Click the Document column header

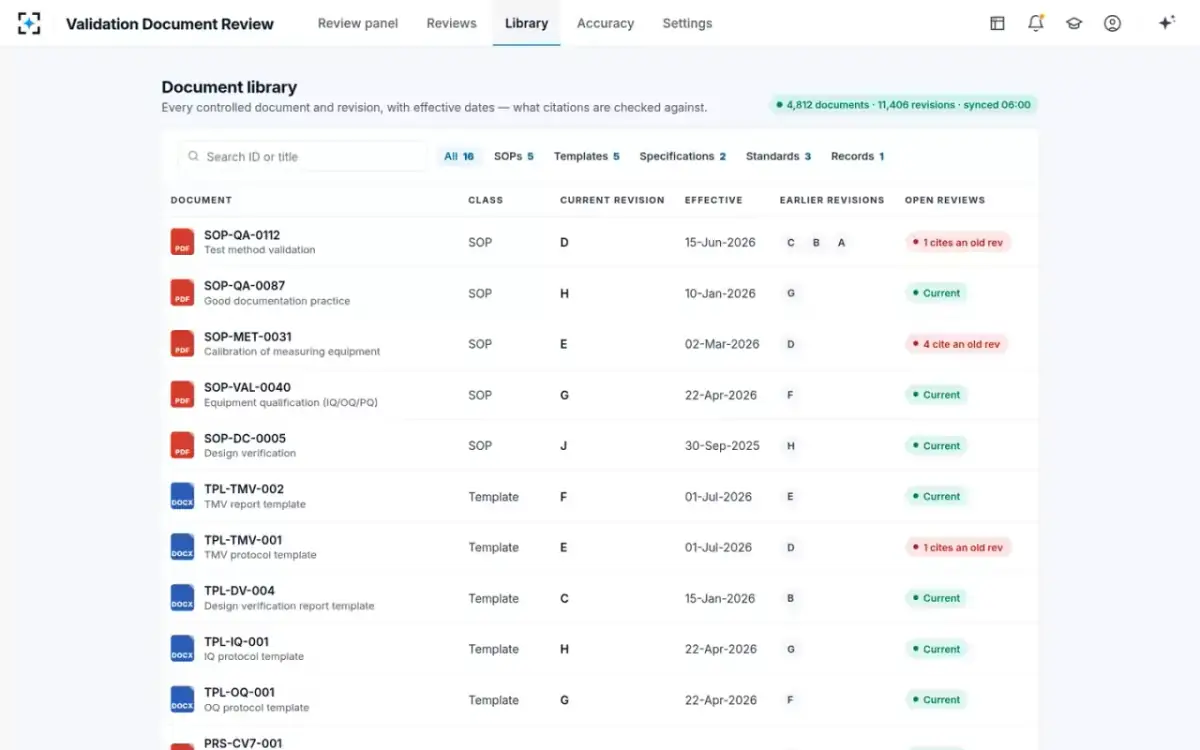tap(201, 200)
